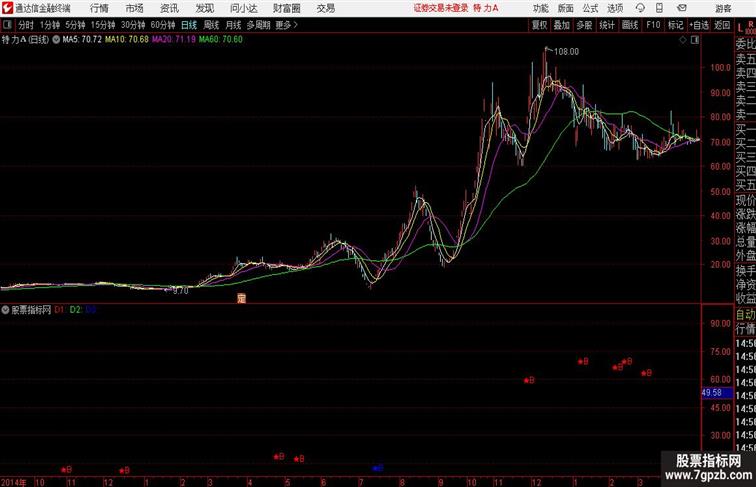Select the 日线 daily period
Viewport: 756px width, 487px height.
coord(189,25)
